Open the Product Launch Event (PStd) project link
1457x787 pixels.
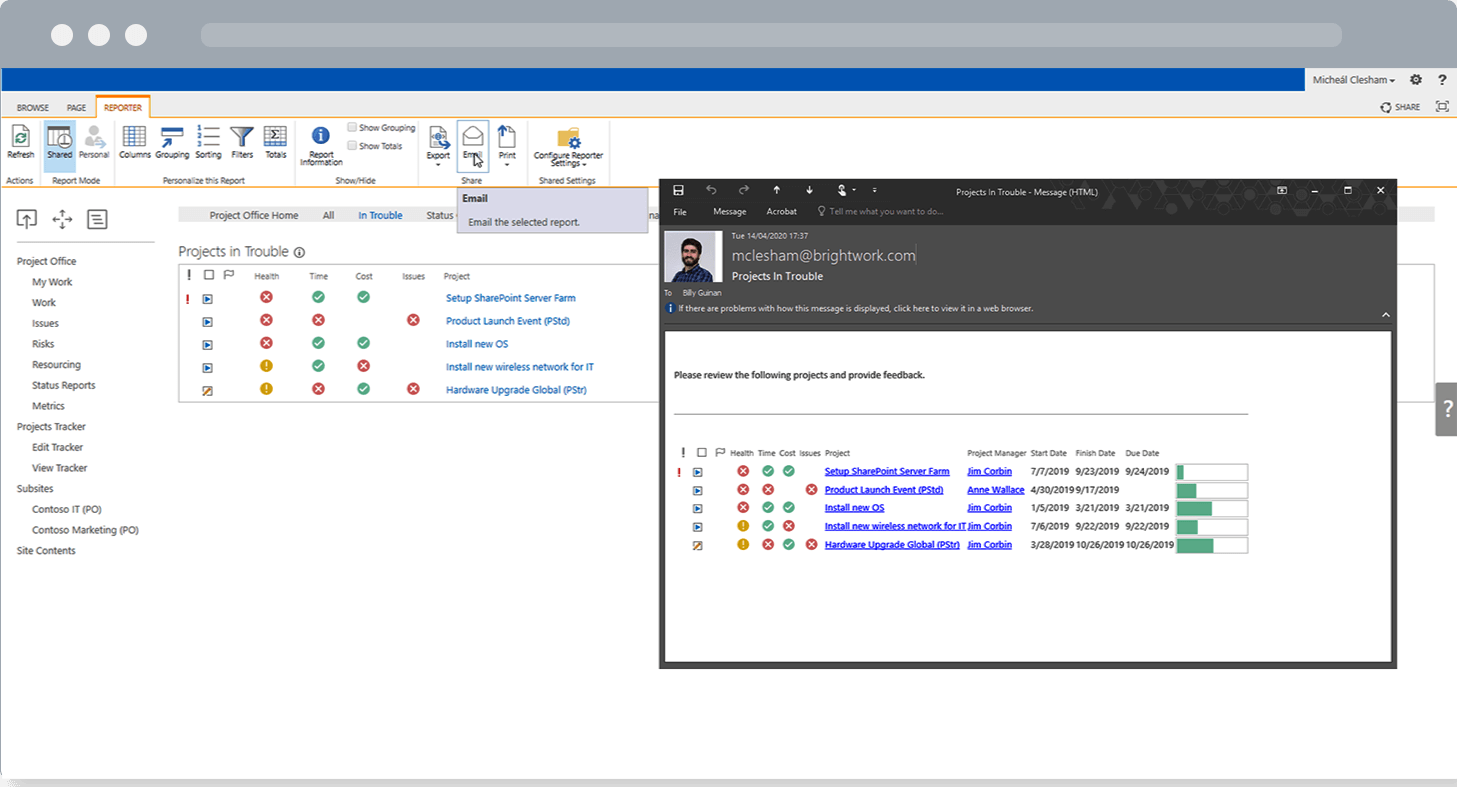pyautogui.click(x=507, y=321)
